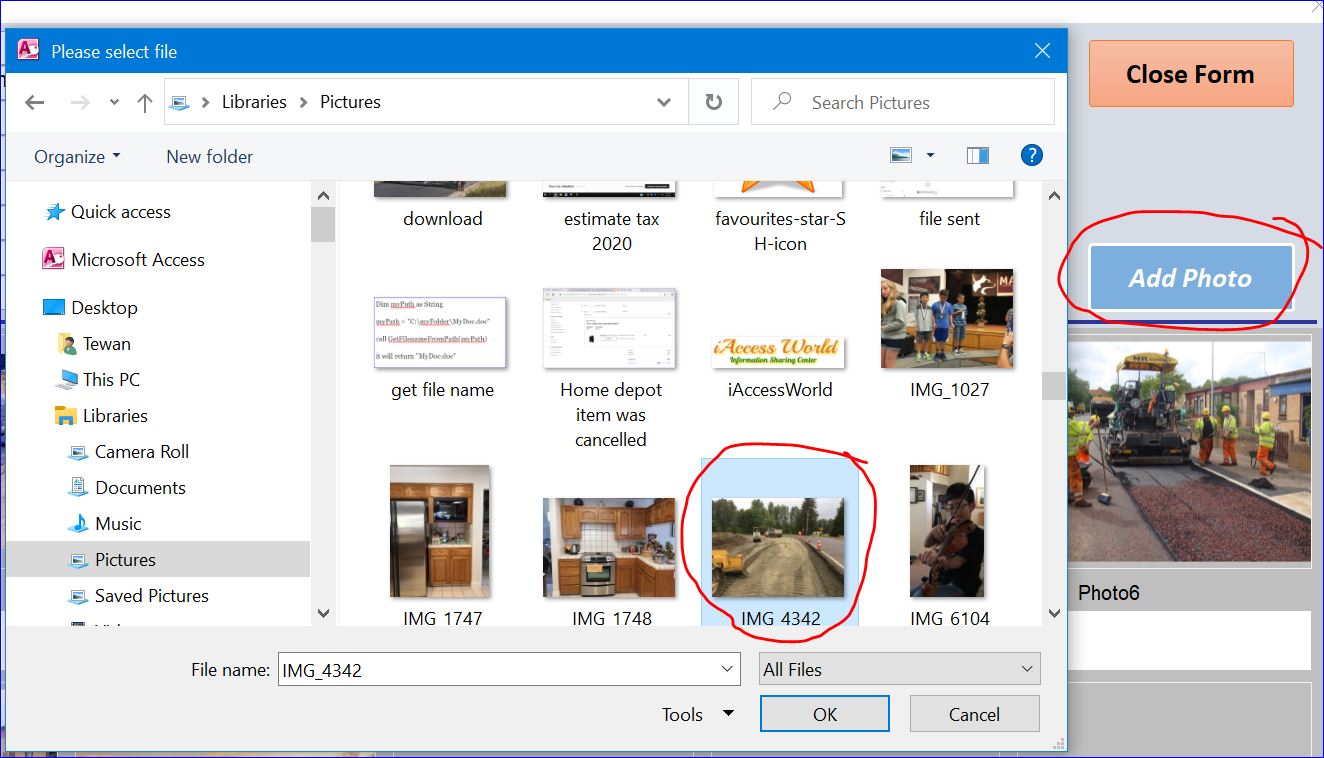Go forward with the right arrow
The image size is (1324, 758).
pyautogui.click(x=81, y=102)
